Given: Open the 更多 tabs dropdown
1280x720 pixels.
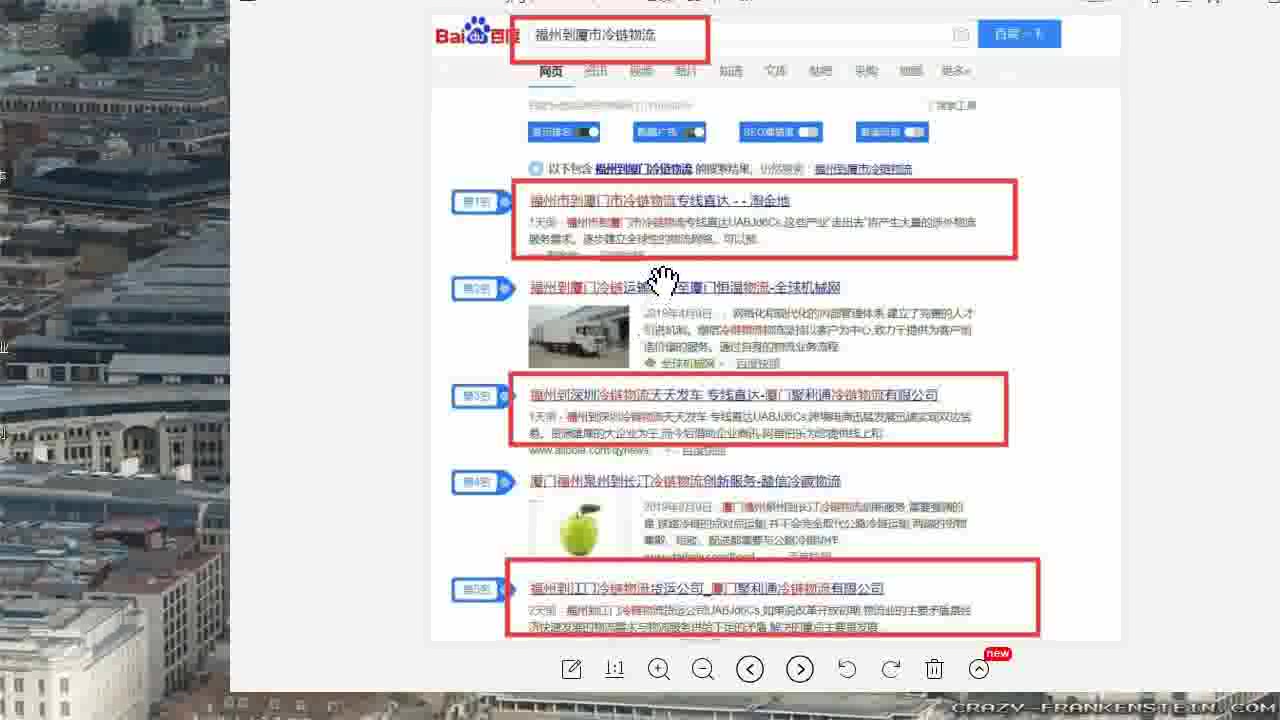Looking at the screenshot, I should [953, 71].
